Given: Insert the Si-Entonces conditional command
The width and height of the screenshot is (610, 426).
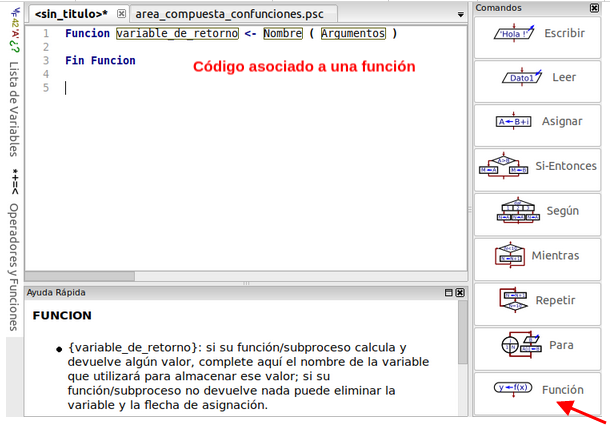Looking at the screenshot, I should coord(537,170).
